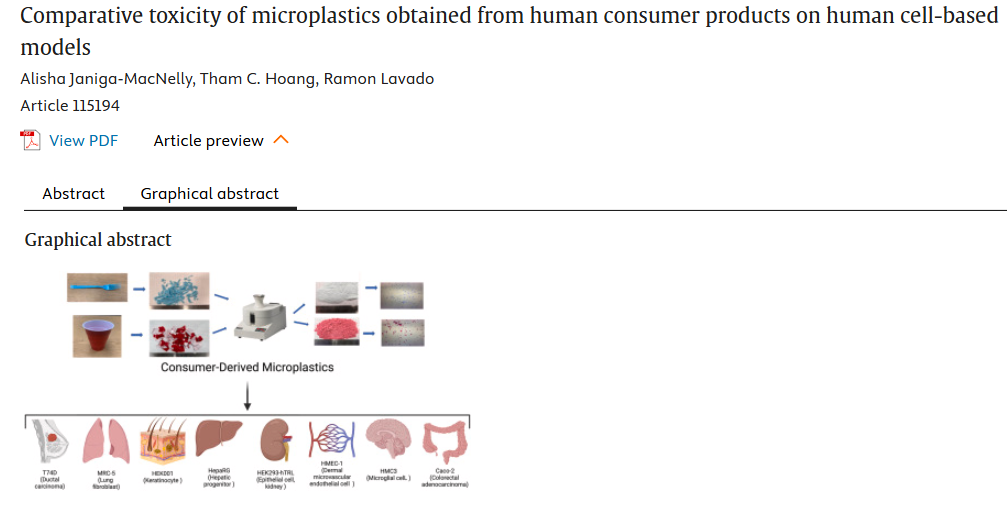
Task: Click the breast T74D cell icon
Action: 48,442
